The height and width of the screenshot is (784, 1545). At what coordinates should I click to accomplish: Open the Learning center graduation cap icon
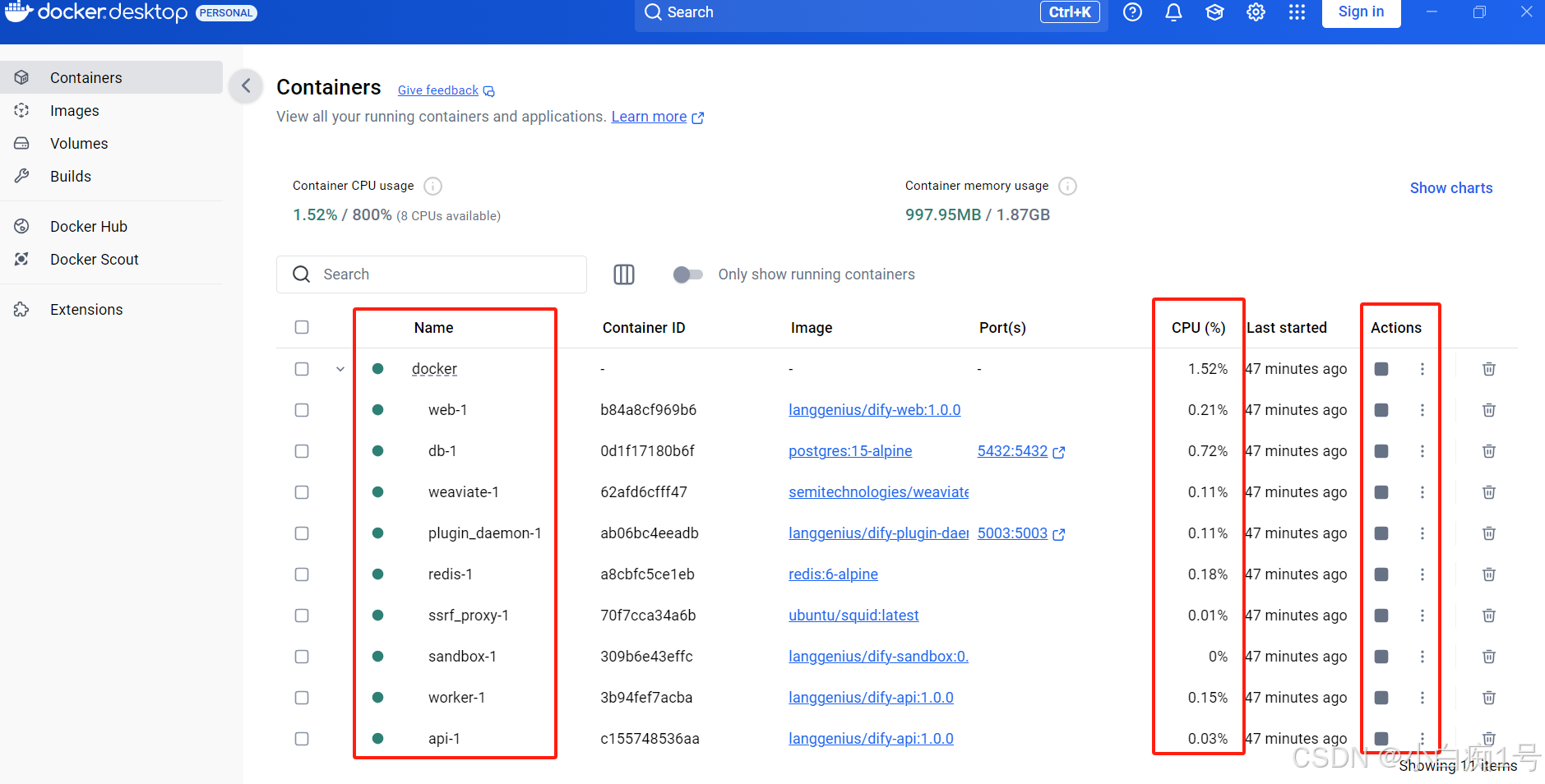point(1214,12)
